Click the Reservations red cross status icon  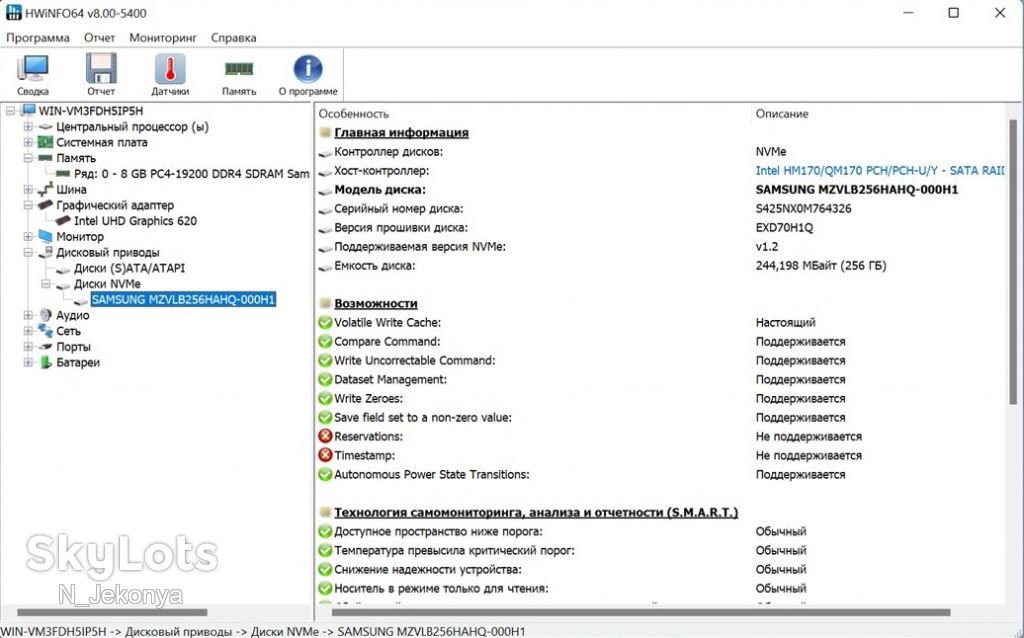coord(325,436)
